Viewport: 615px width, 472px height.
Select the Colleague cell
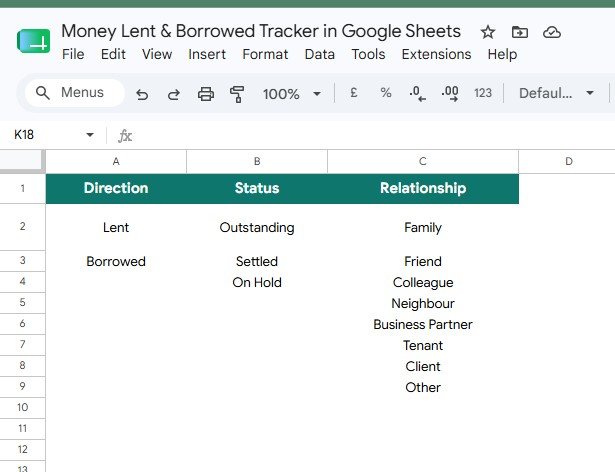[423, 282]
